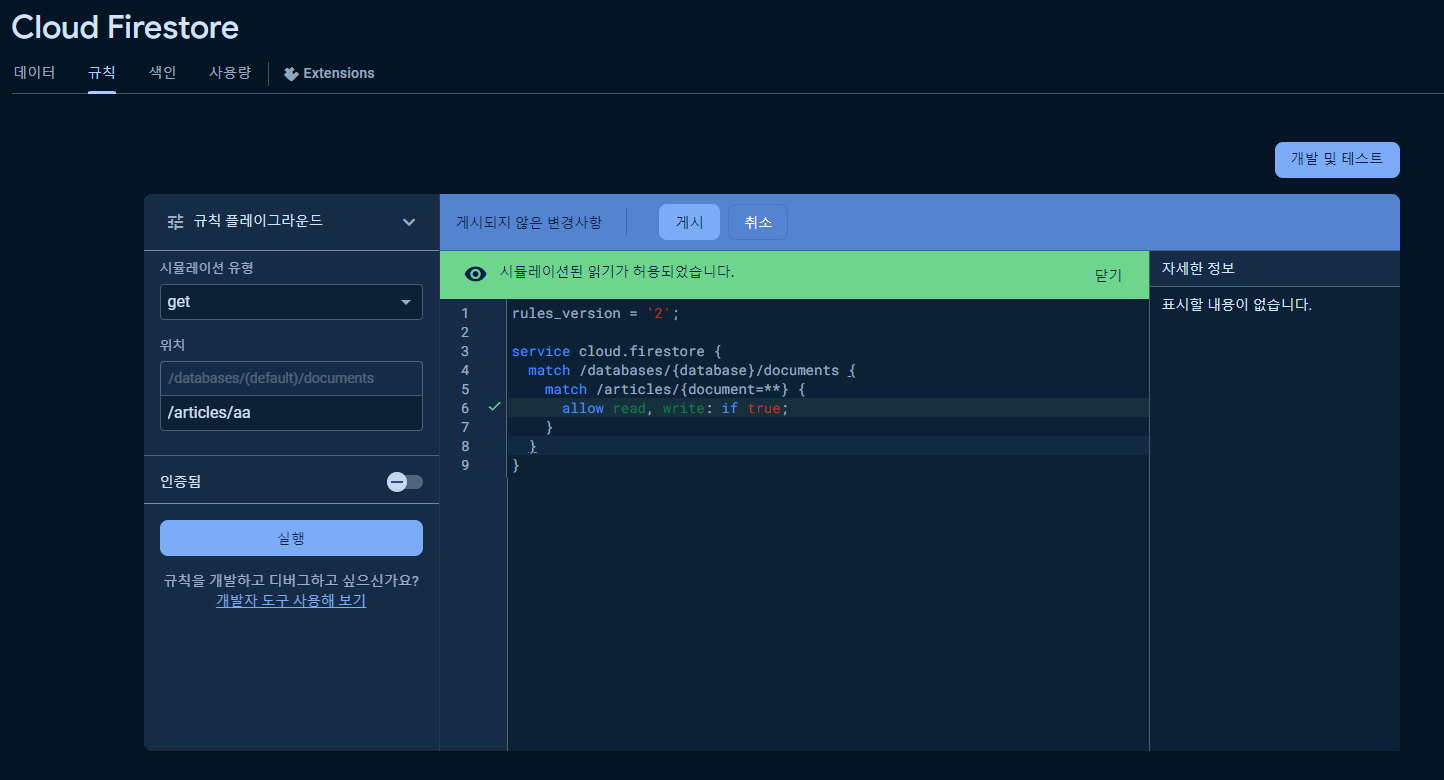The image size is (1444, 780).
Task: Open the 데이터 tab
Action: pyautogui.click(x=34, y=73)
